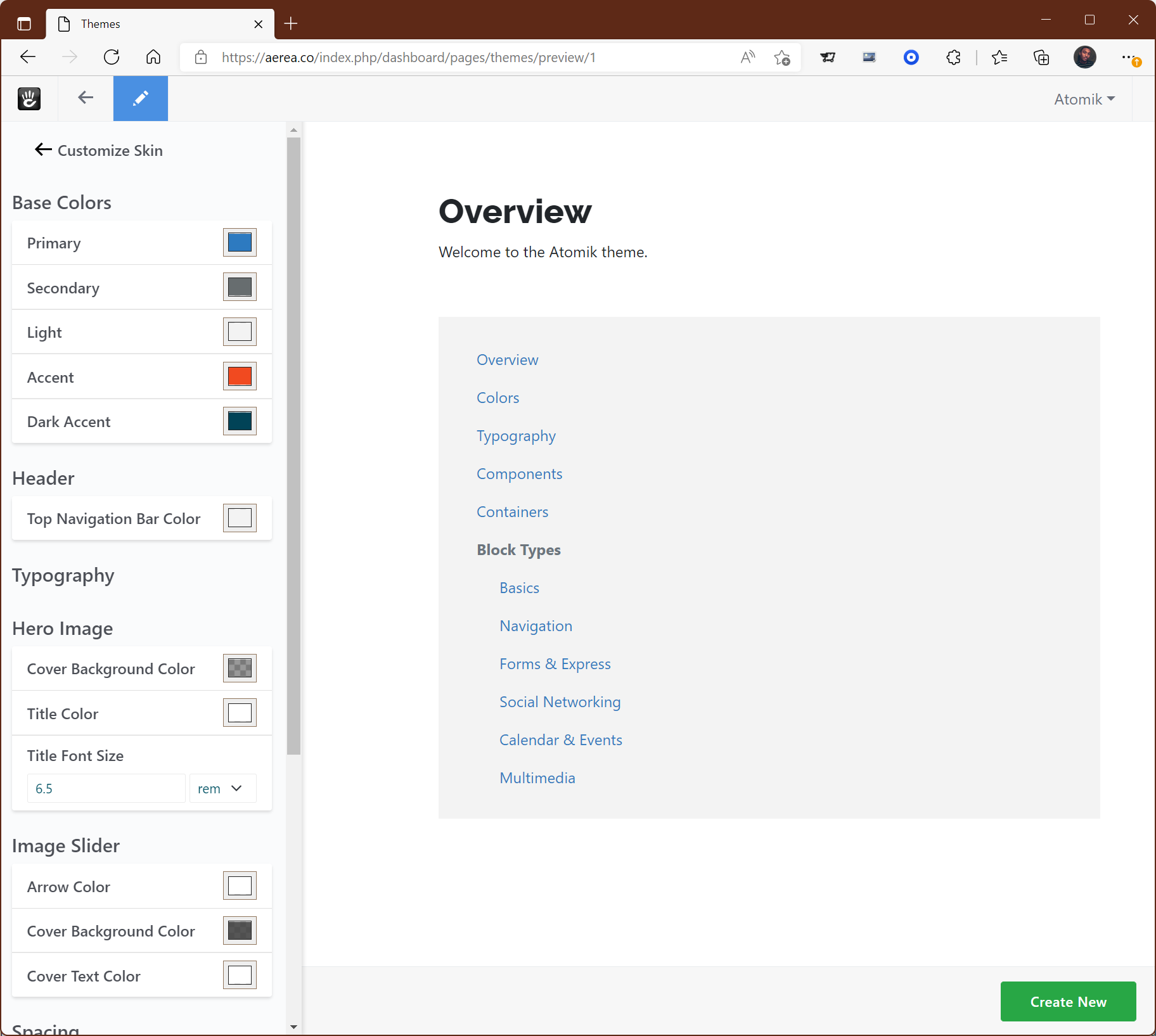
Task: Open the Typography link in the preview
Action: point(516,436)
